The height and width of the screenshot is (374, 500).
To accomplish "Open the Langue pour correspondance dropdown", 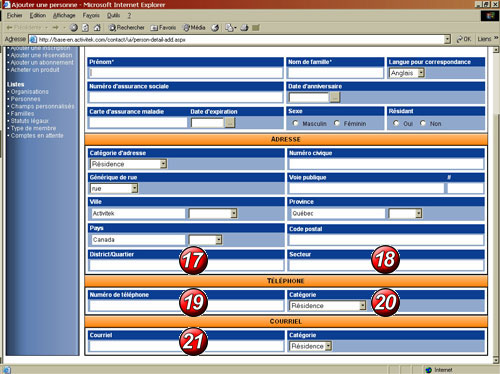I will (407, 73).
